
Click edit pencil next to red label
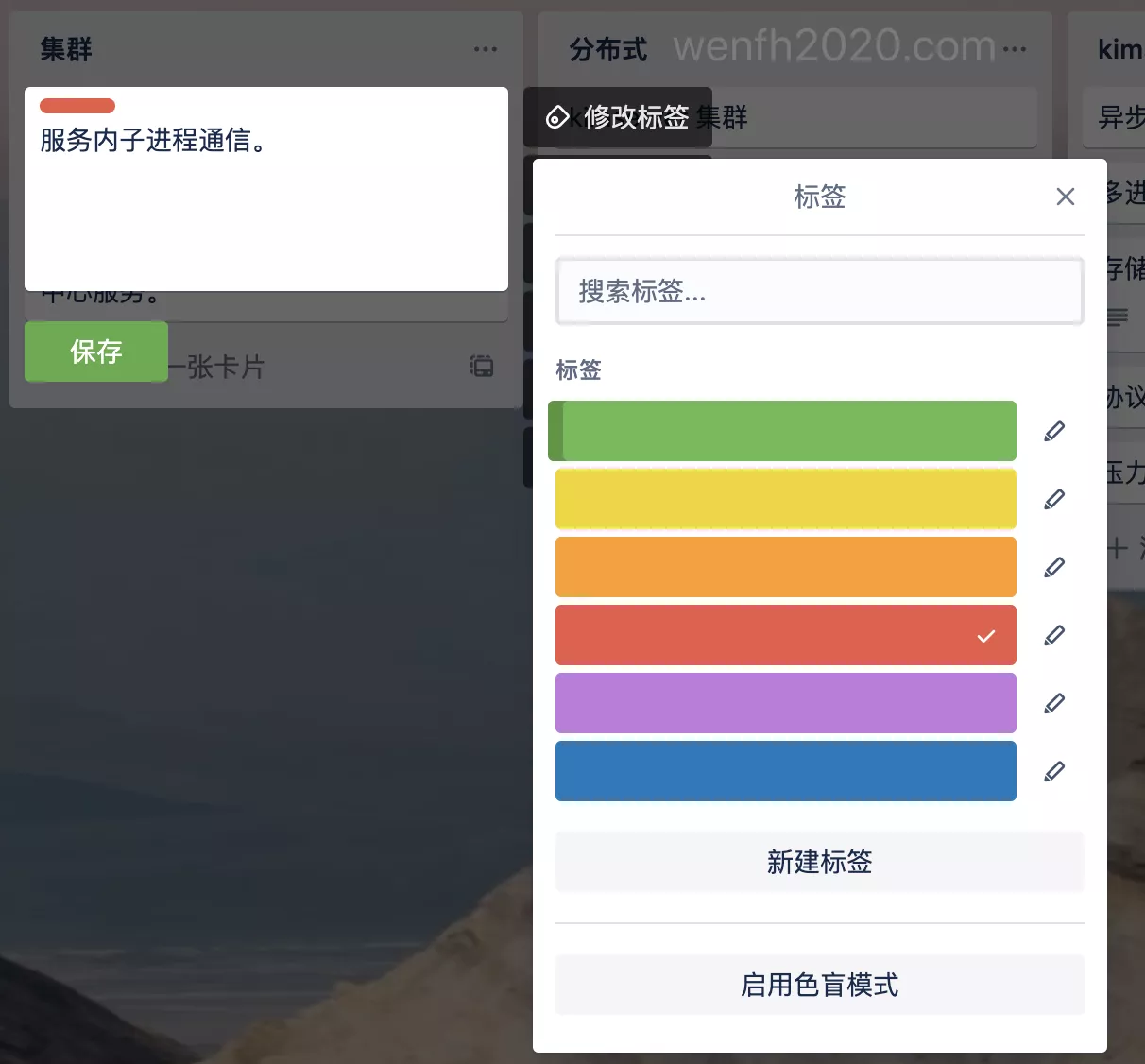(1054, 635)
